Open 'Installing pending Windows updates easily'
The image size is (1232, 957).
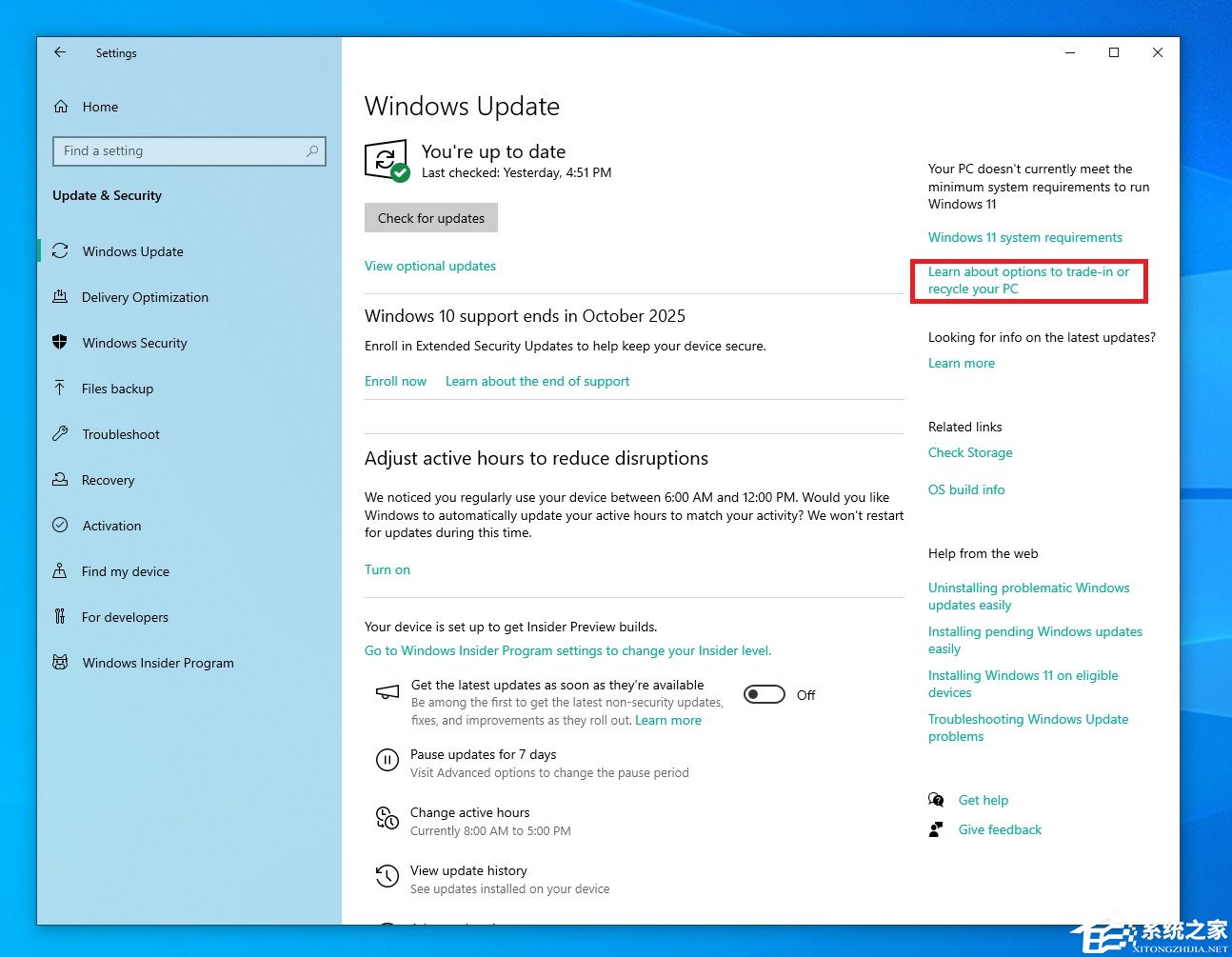click(x=1035, y=640)
